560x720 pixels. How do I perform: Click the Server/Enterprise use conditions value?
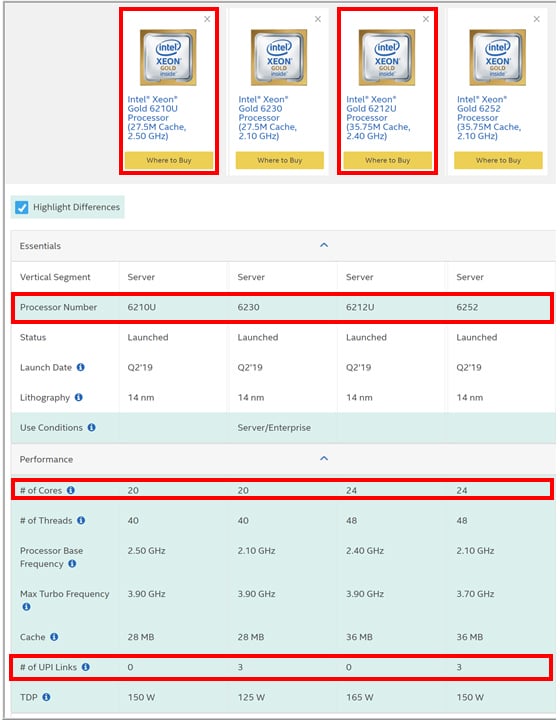274,428
